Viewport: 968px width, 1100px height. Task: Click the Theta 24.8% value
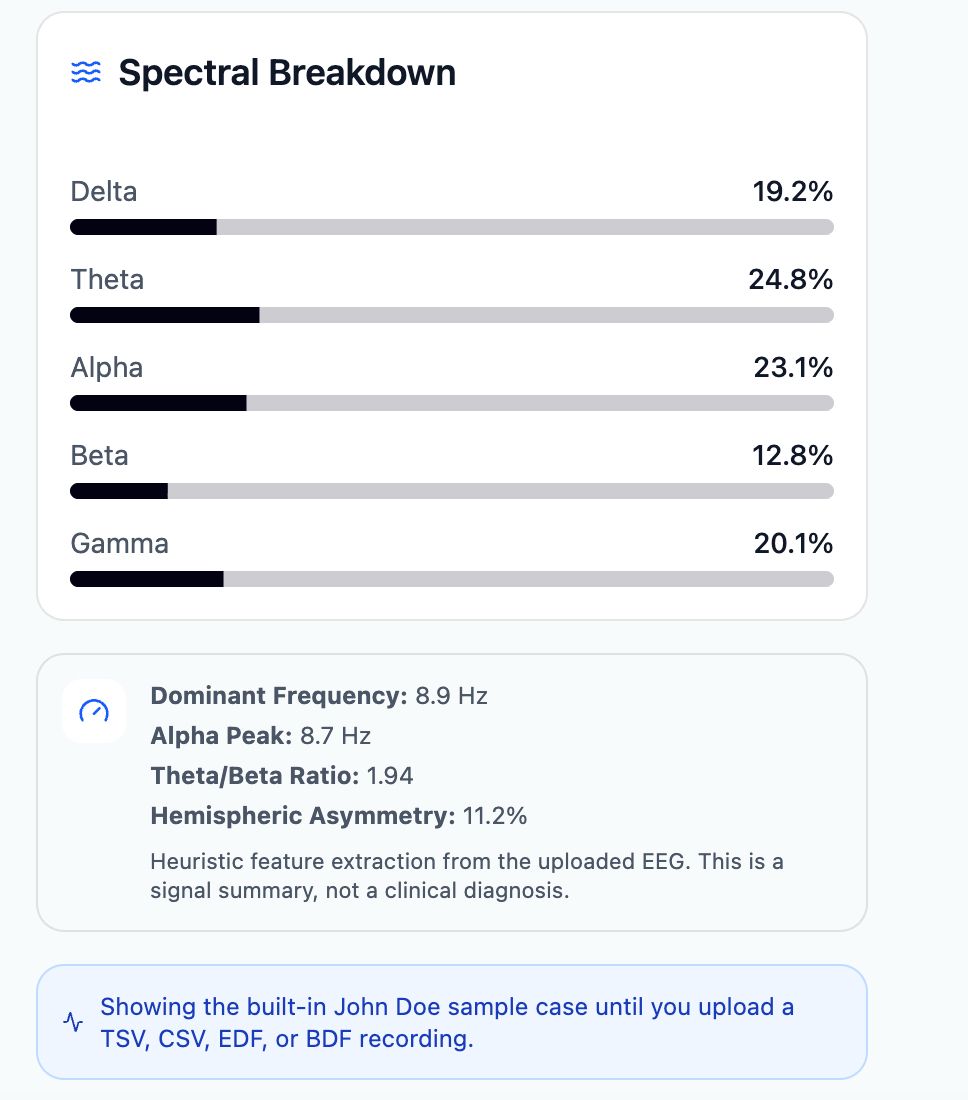[791, 279]
